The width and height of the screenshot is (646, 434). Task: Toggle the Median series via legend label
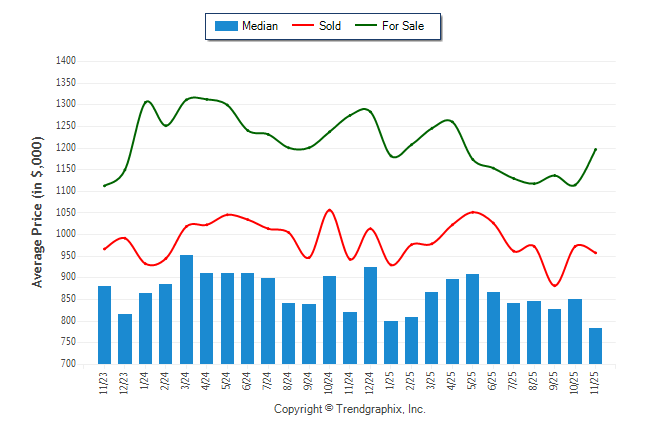click(260, 26)
